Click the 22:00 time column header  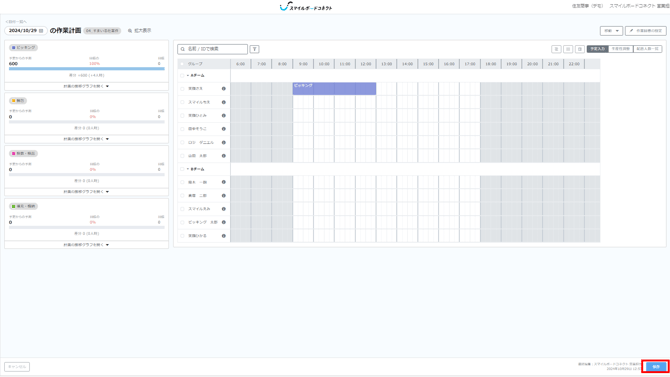pos(574,64)
